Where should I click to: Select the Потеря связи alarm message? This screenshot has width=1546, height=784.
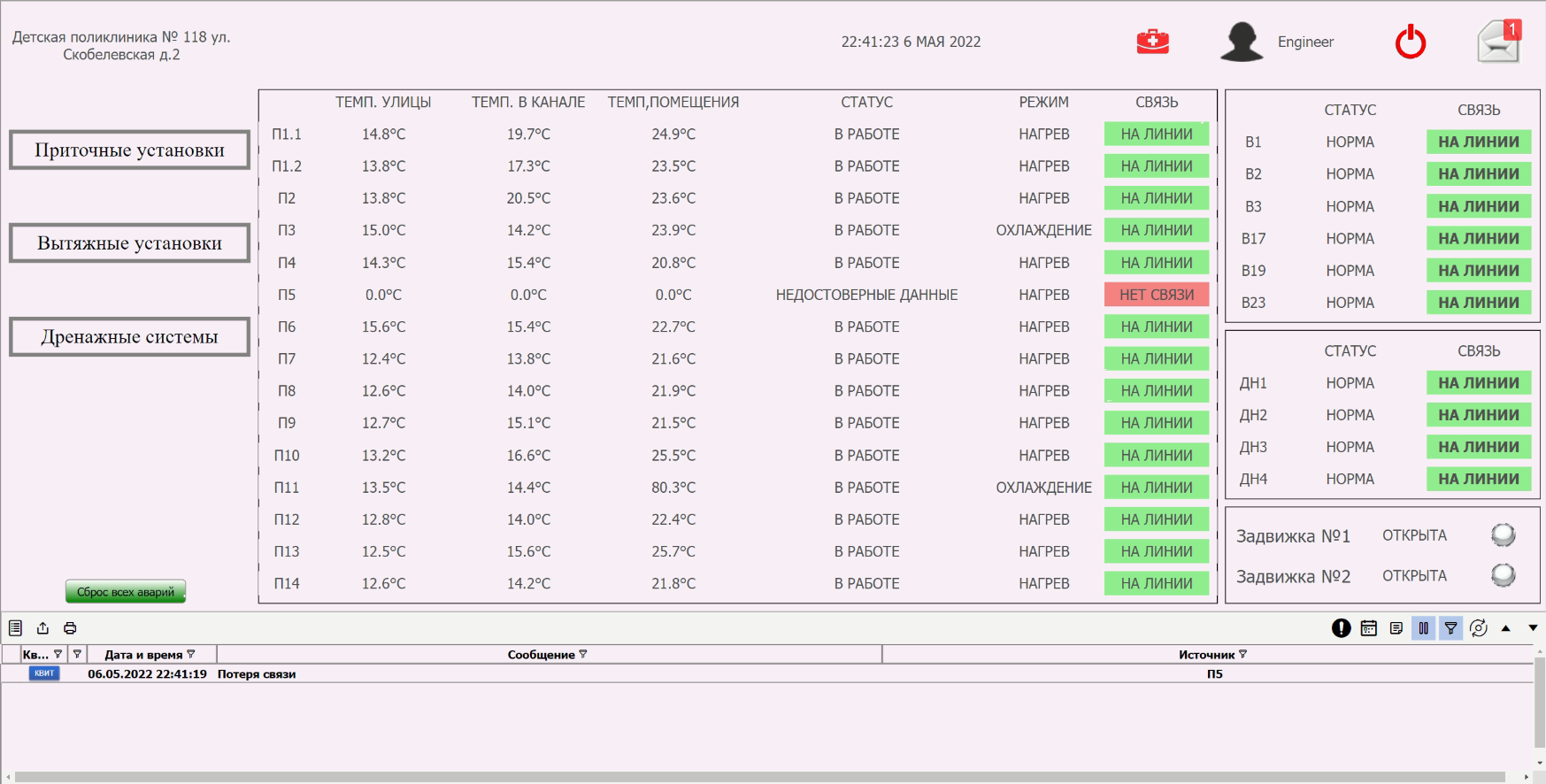pyautogui.click(x=257, y=673)
